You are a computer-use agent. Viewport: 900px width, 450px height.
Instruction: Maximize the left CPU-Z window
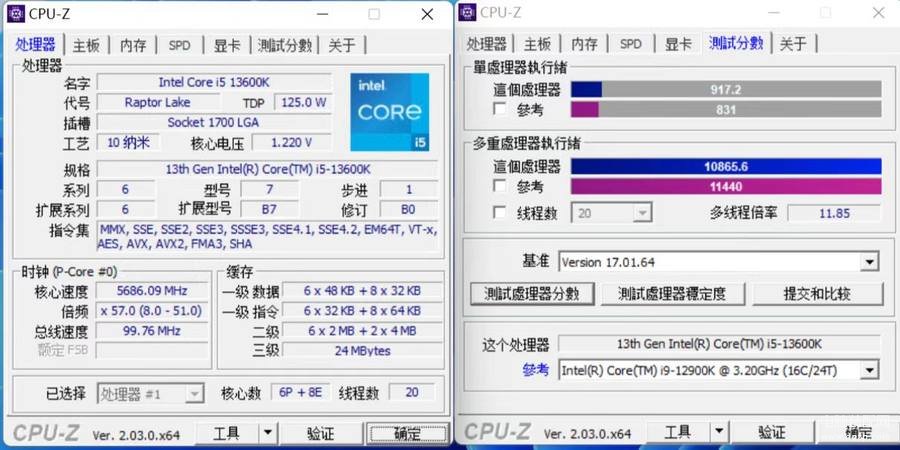(x=374, y=14)
